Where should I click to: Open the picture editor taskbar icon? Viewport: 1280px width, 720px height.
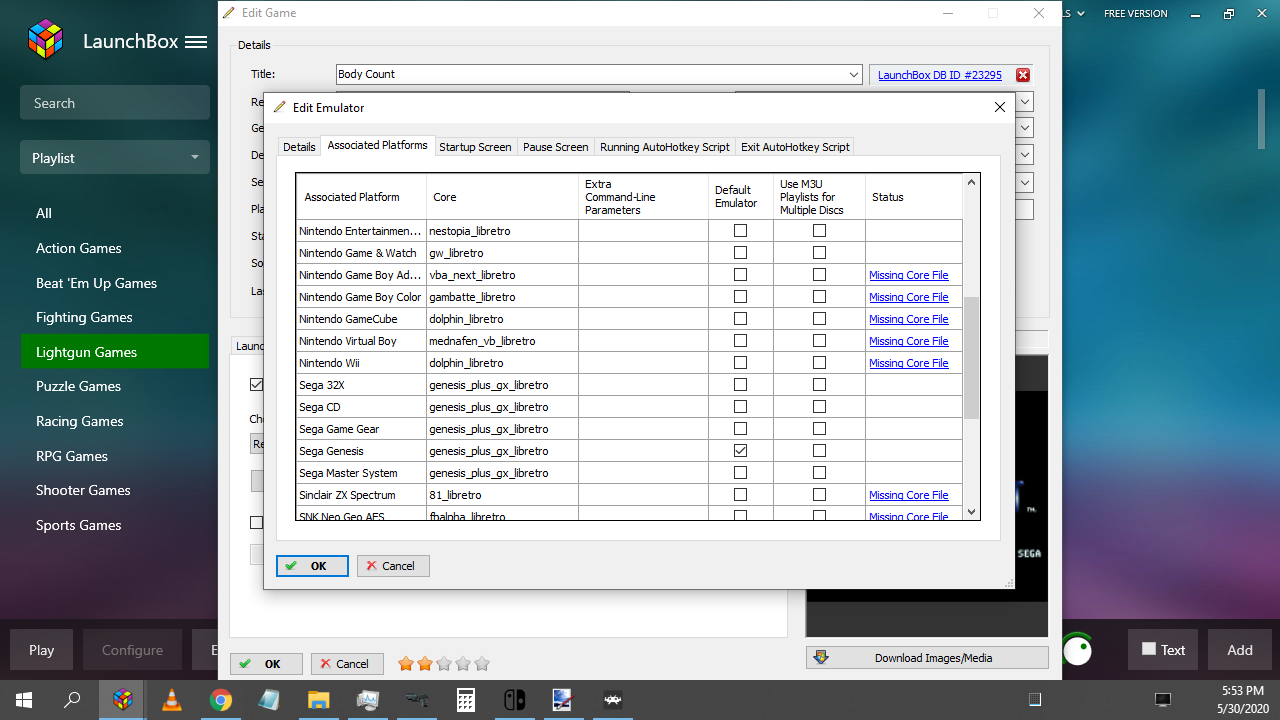tap(564, 700)
